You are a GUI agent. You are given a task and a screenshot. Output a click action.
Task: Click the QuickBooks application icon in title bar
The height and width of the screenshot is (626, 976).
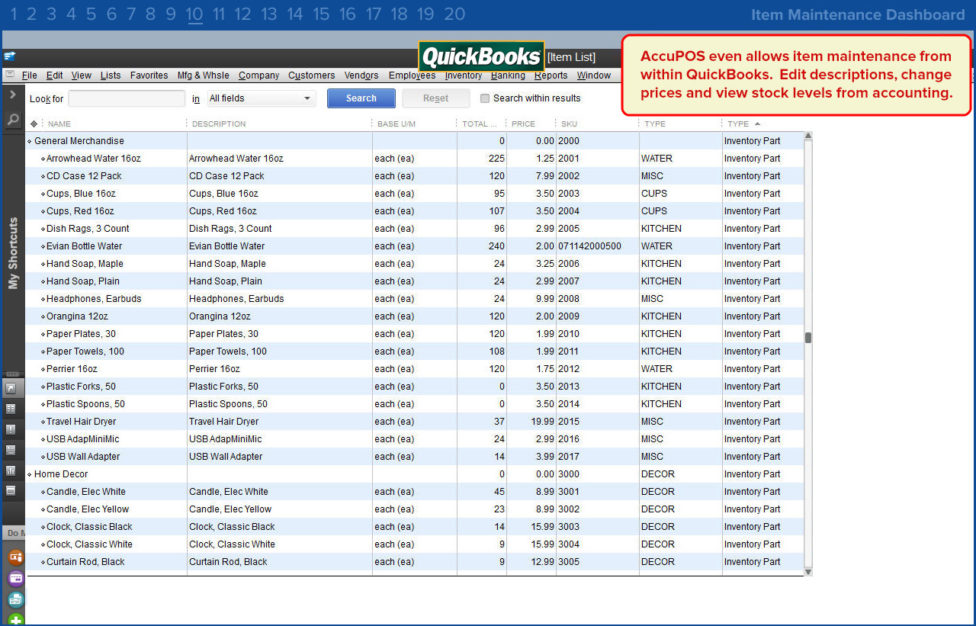point(9,57)
